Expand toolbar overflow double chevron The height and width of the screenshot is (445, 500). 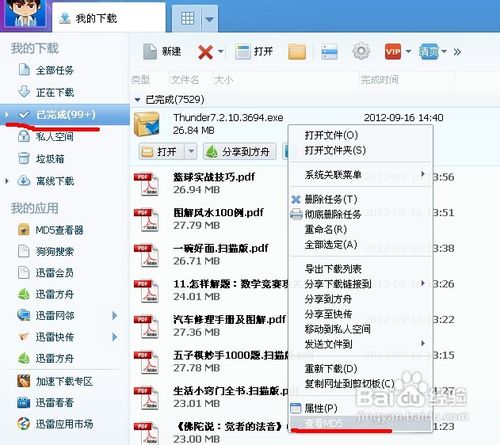pyautogui.click(x=457, y=52)
